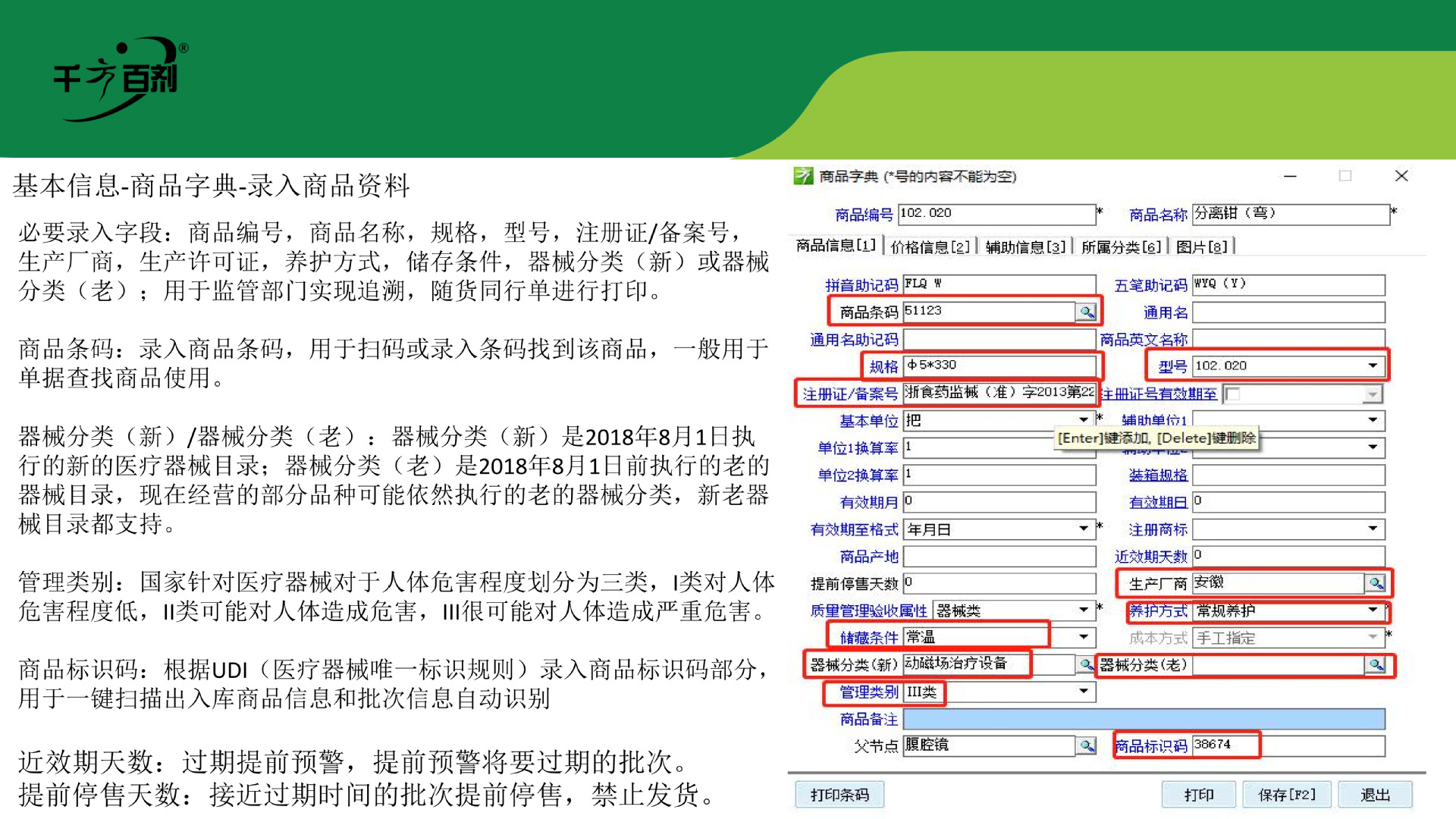
Task: Click search icon beside 父节点 field
Action: click(x=1087, y=745)
